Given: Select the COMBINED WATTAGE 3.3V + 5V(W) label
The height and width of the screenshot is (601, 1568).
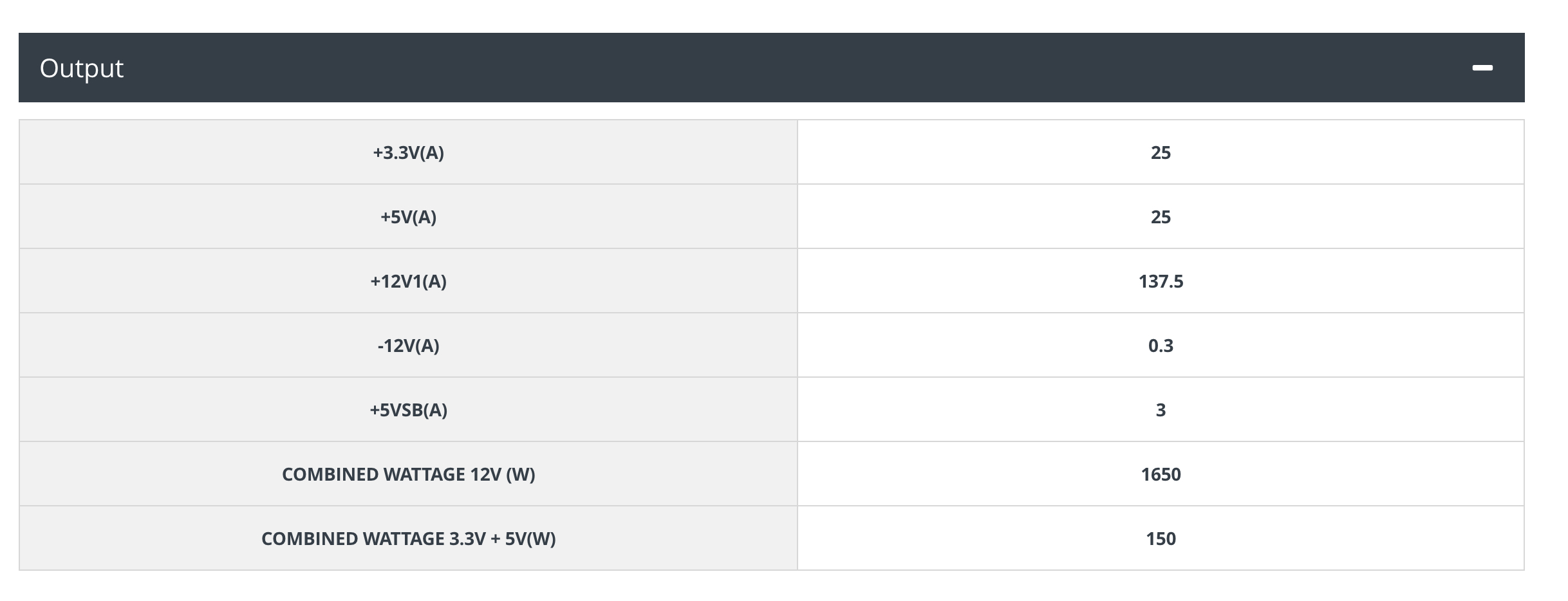Looking at the screenshot, I should 408,539.
